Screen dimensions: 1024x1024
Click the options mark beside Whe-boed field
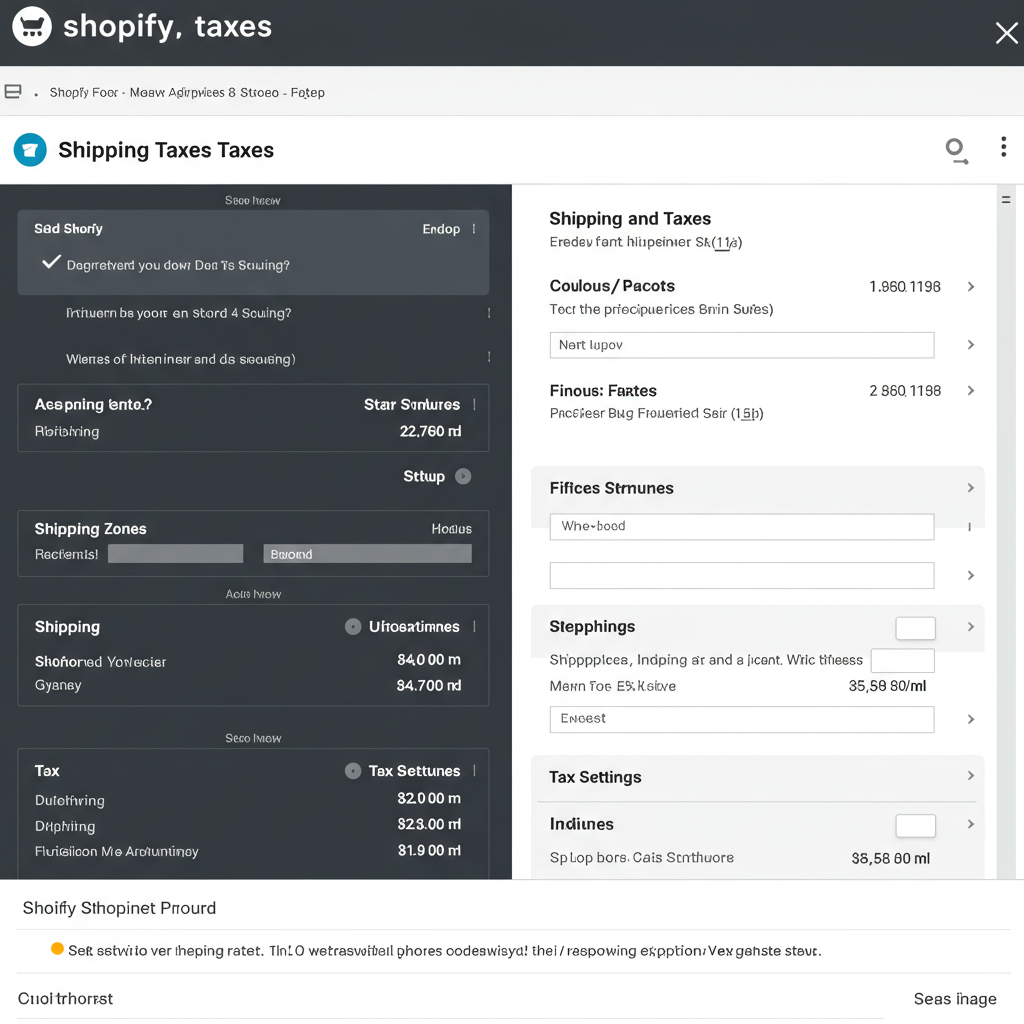969,527
